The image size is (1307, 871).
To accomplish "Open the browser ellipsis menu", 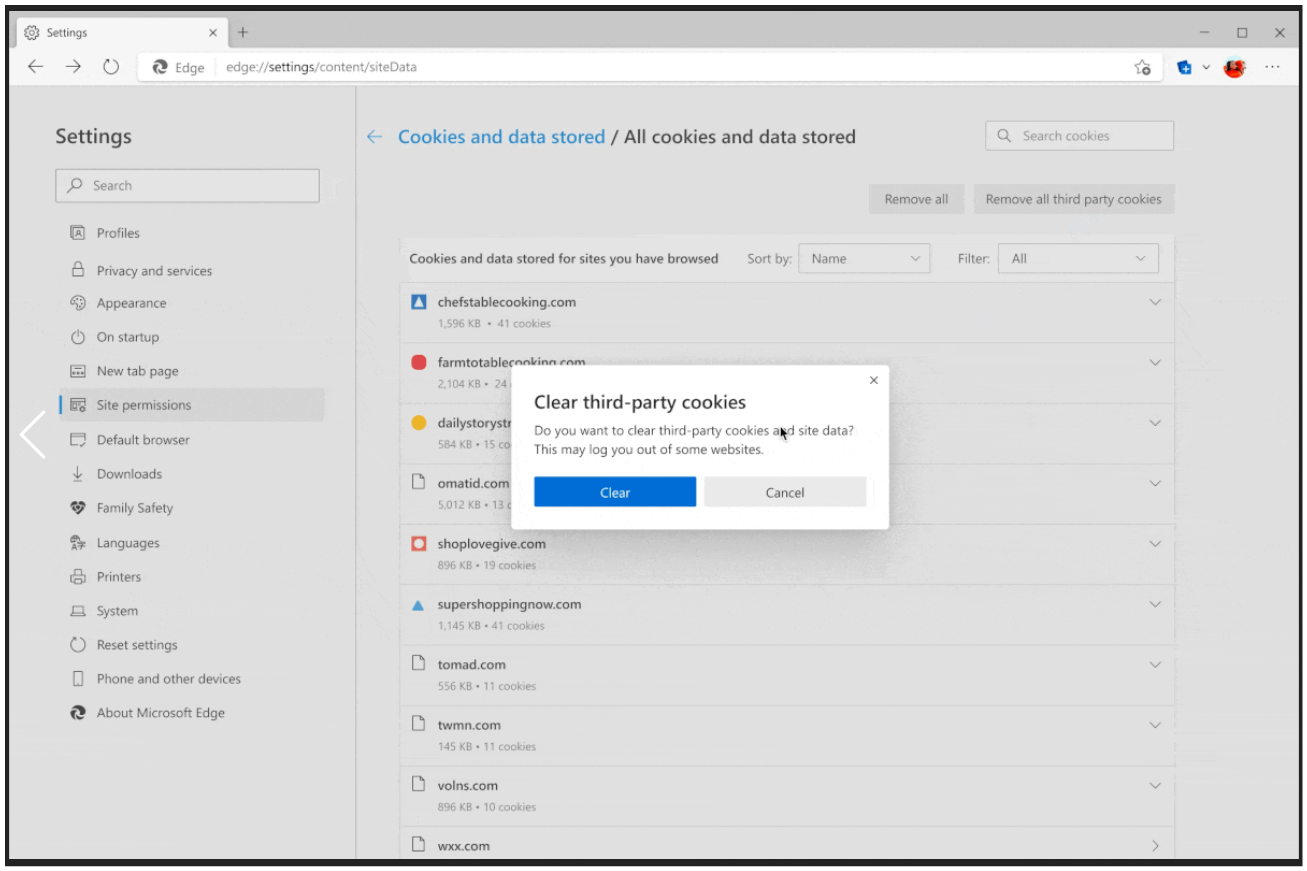I will pos(1272,67).
